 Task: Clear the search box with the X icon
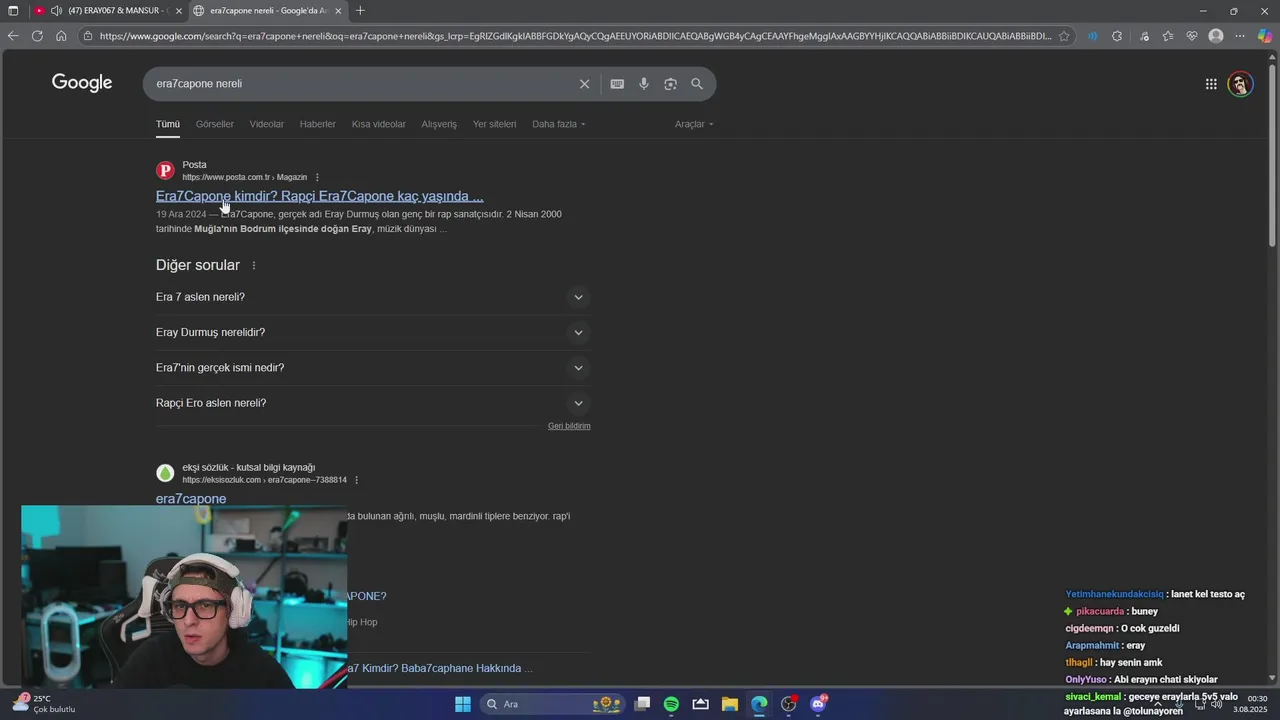pos(584,84)
